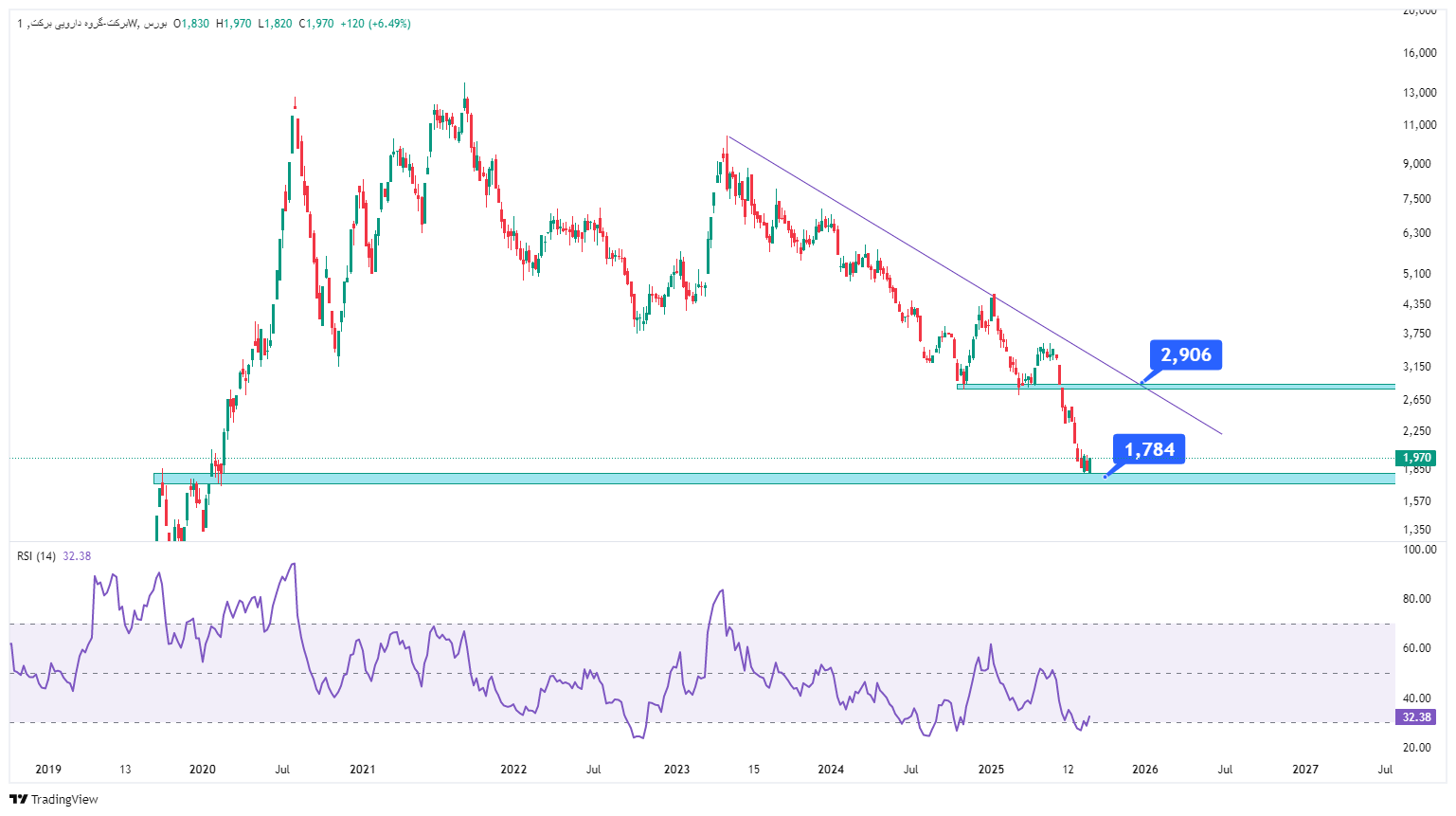Click the low value L1,820

[275, 24]
